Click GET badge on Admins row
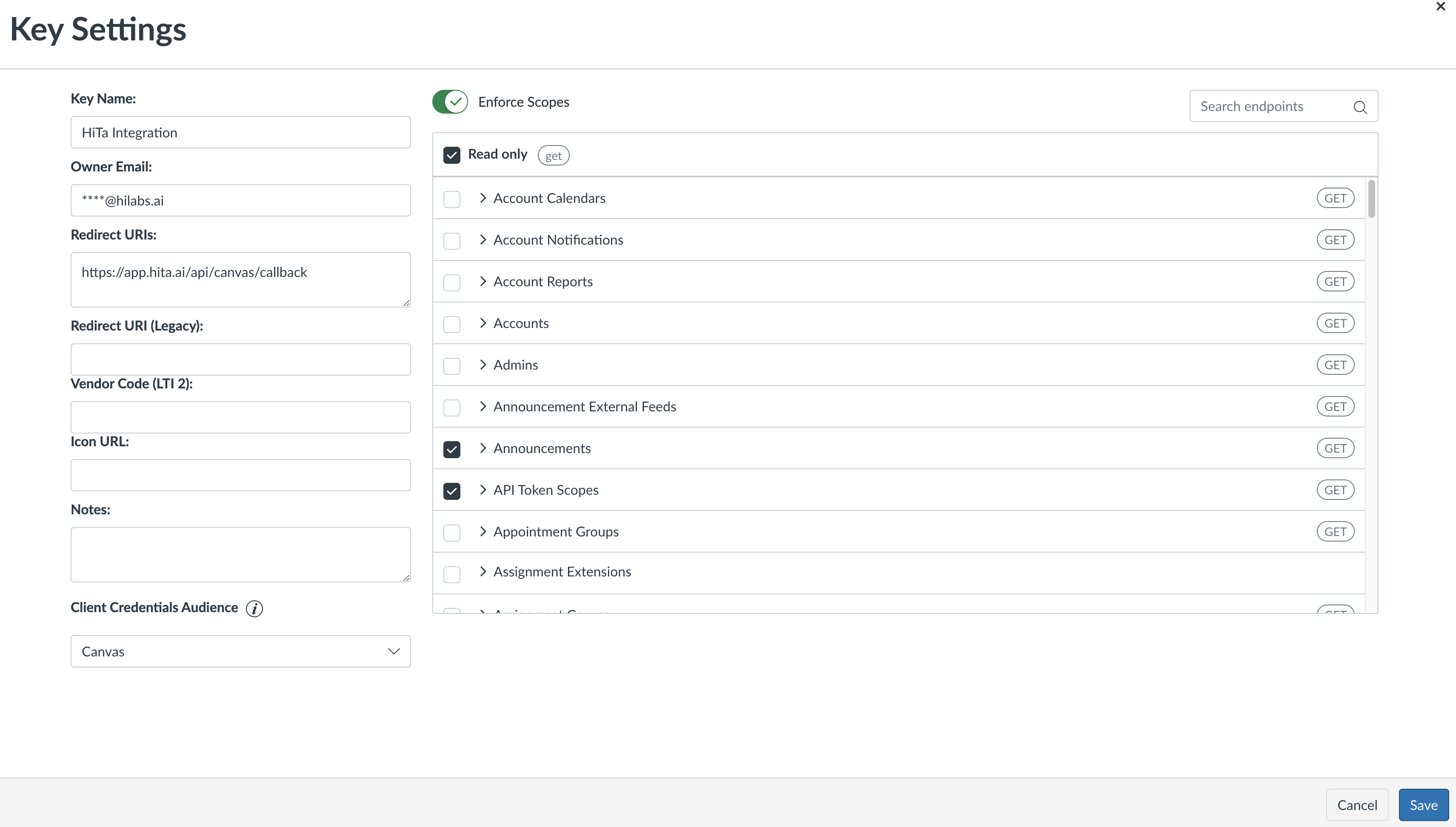 click(x=1335, y=365)
